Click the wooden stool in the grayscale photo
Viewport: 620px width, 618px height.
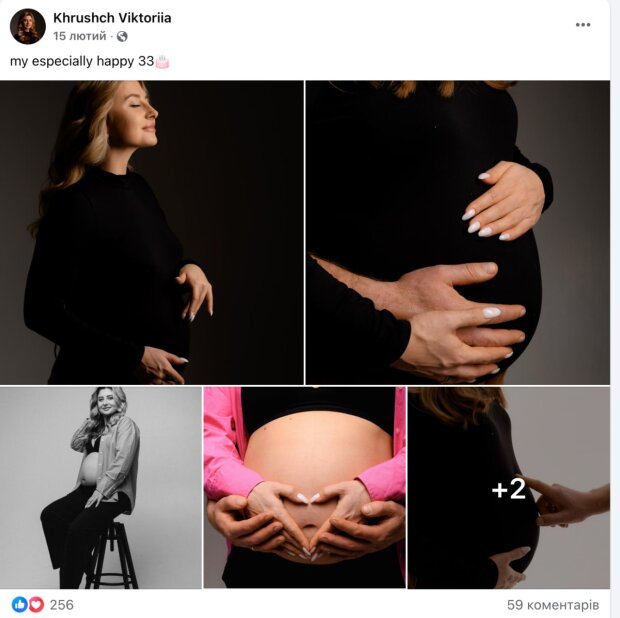108,555
